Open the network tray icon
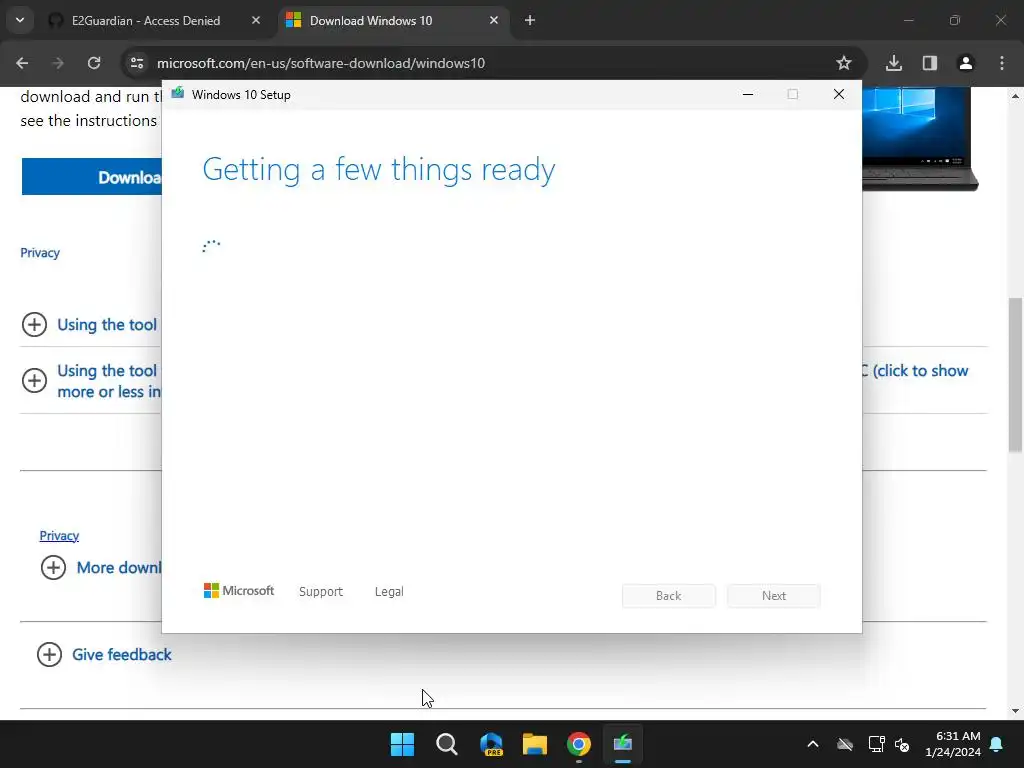This screenshot has height=768, width=1024. point(876,744)
